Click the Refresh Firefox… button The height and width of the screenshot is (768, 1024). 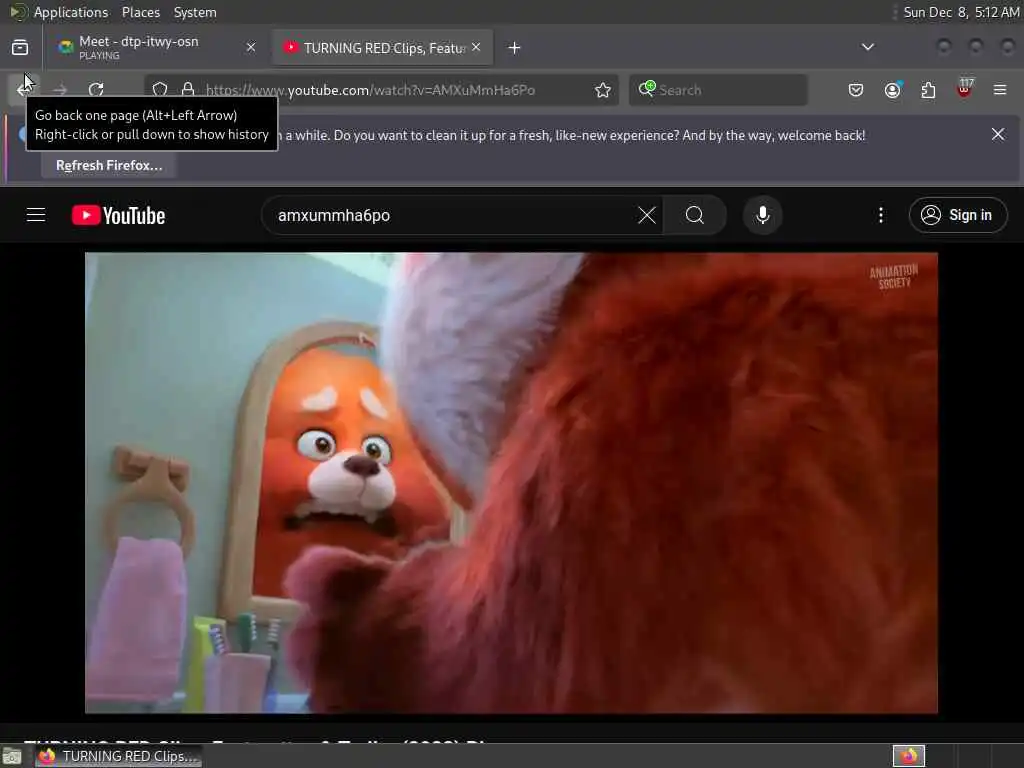pyautogui.click(x=109, y=166)
